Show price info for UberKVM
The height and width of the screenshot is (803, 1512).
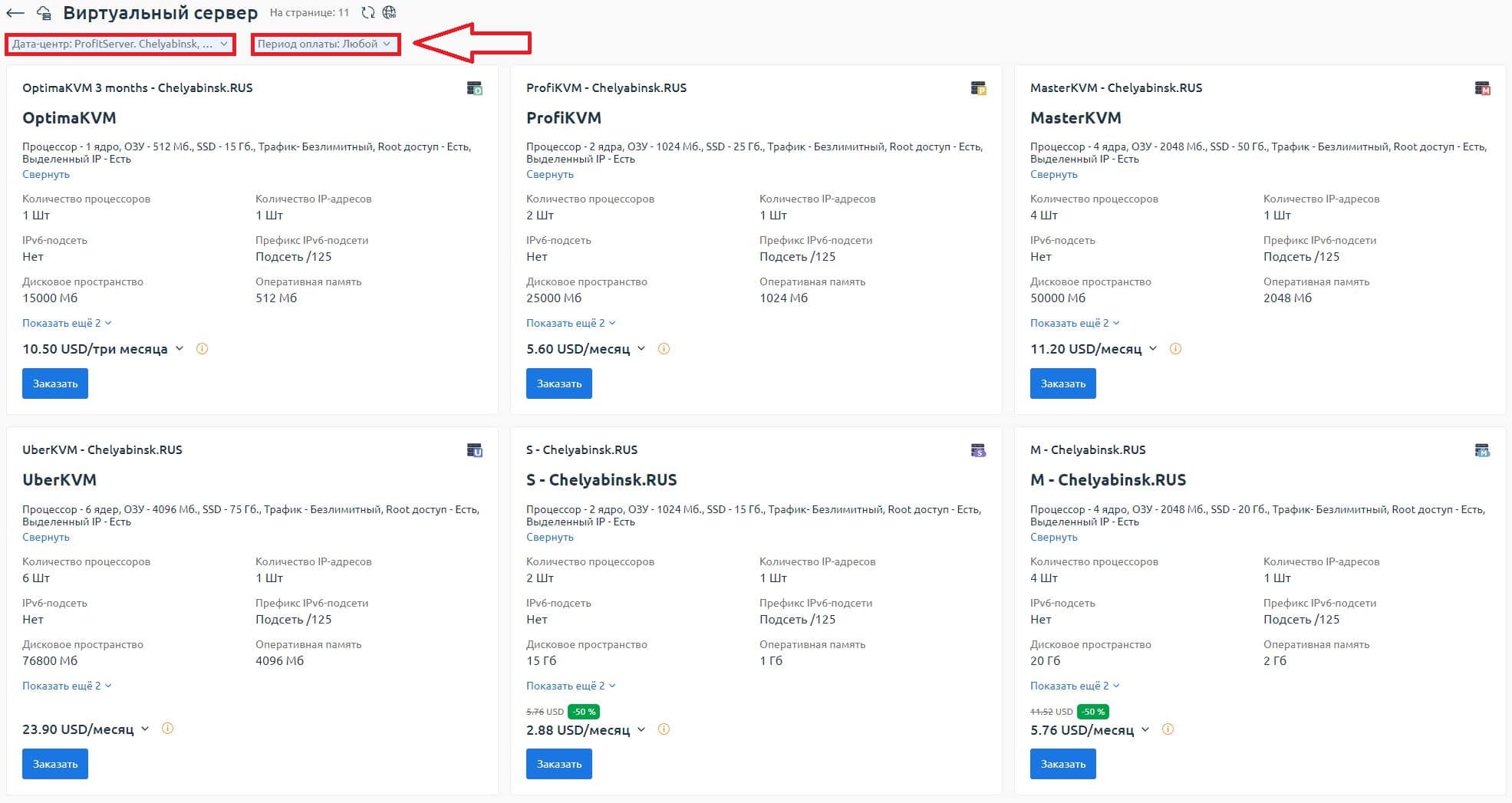[x=168, y=729]
